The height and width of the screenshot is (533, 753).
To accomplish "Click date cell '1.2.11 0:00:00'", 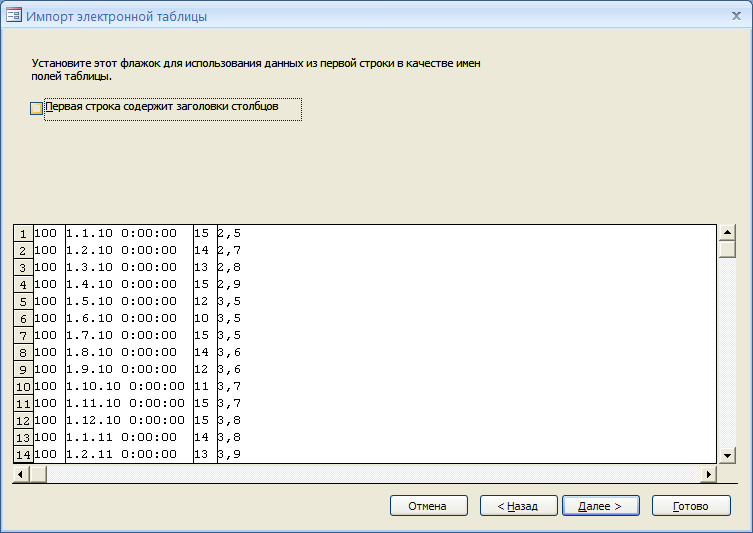I will (x=129, y=454).
